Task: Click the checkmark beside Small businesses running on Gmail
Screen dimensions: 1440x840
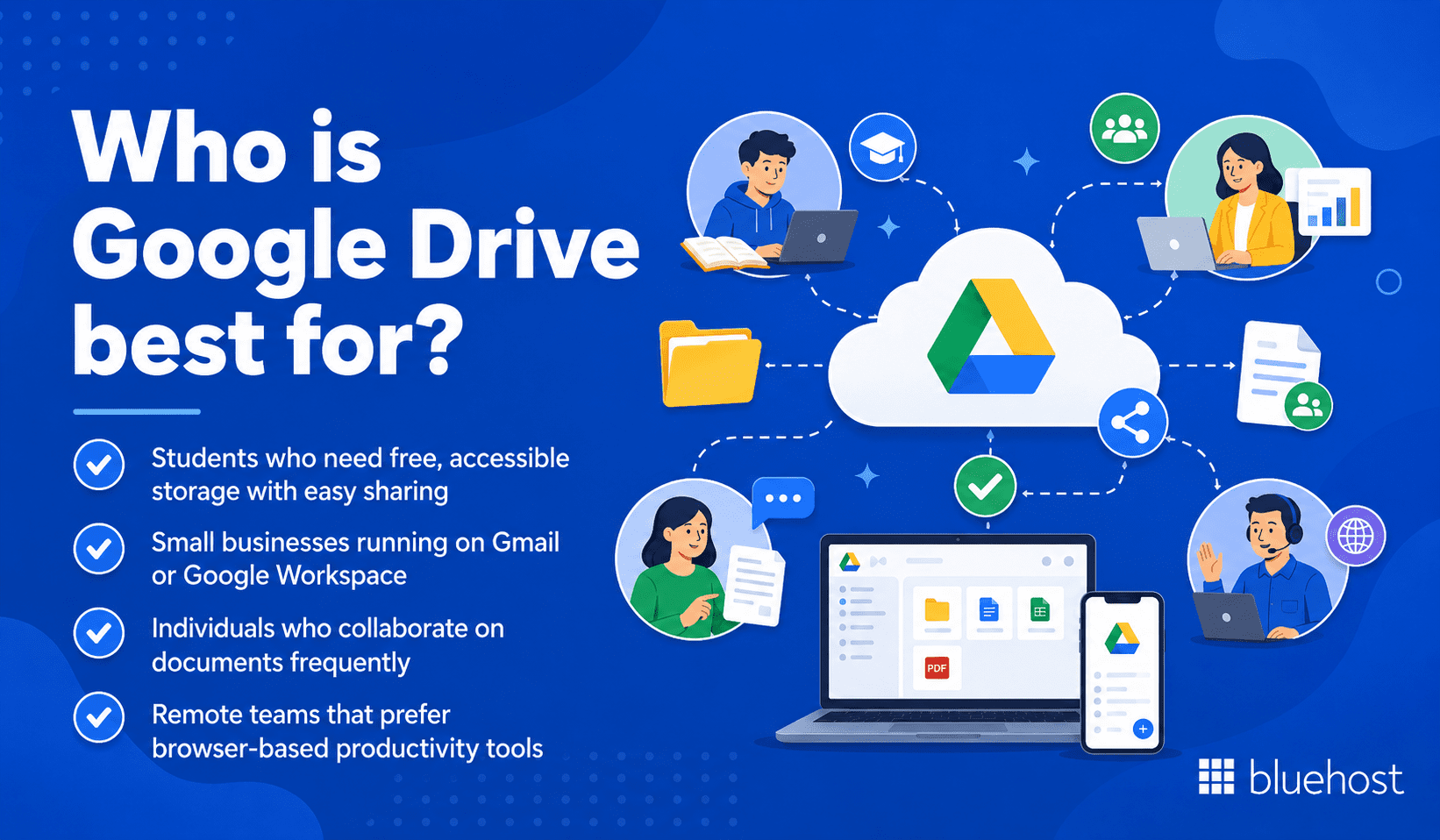Action: pyautogui.click(x=99, y=549)
